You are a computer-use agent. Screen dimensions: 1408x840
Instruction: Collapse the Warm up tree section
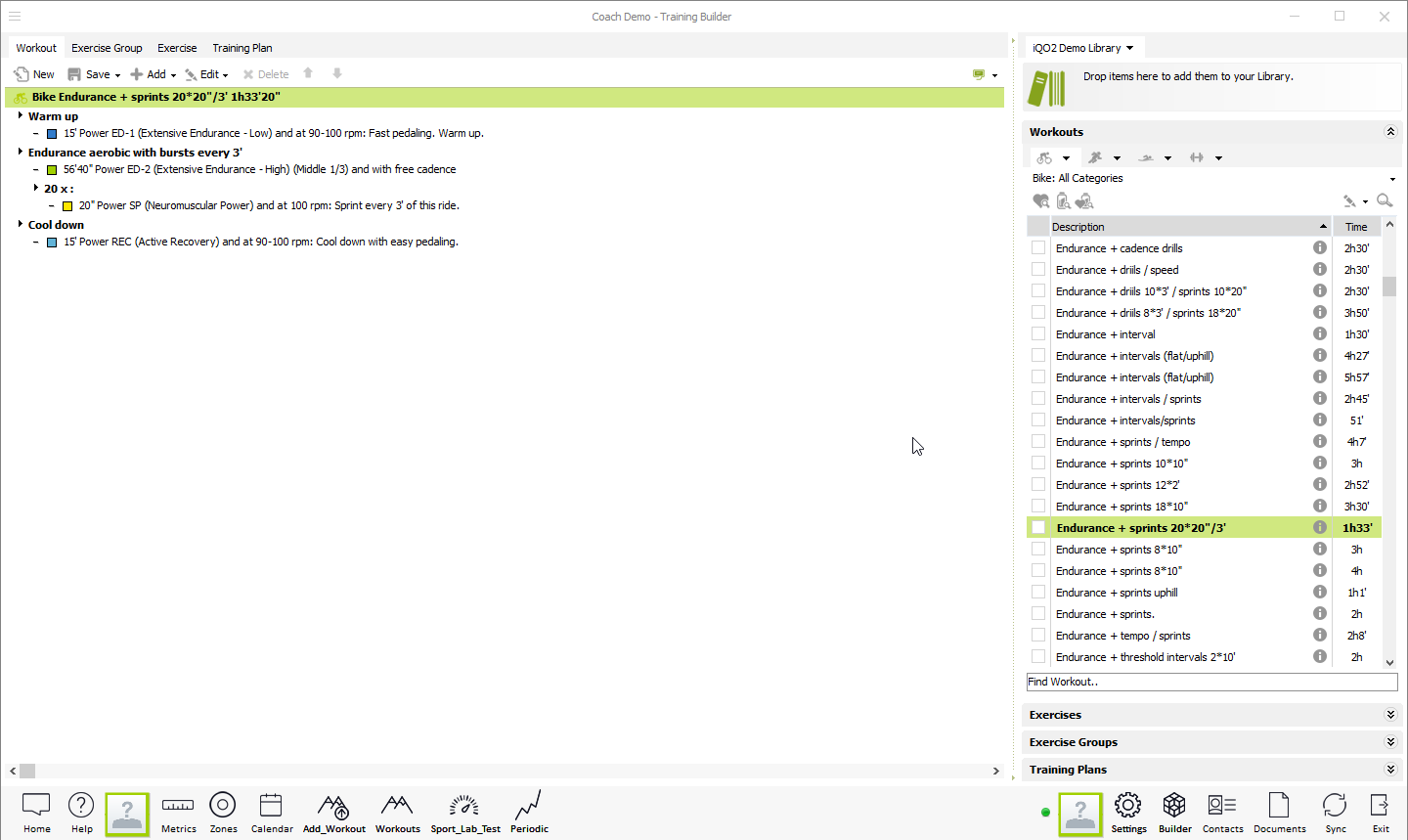coord(21,115)
